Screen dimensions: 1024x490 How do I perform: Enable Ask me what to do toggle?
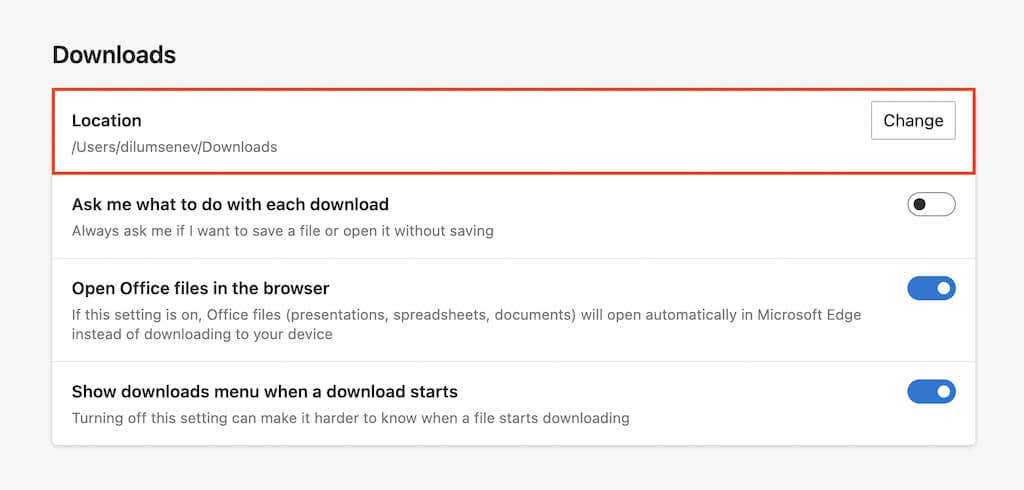[931, 204]
